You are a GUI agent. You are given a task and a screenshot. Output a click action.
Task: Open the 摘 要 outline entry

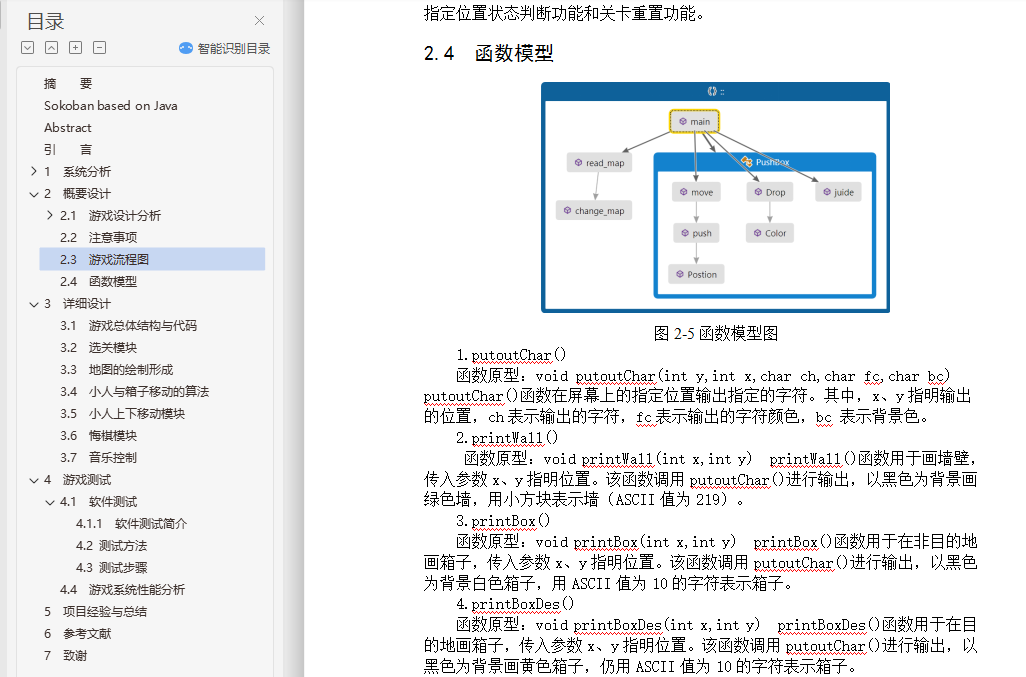68,84
